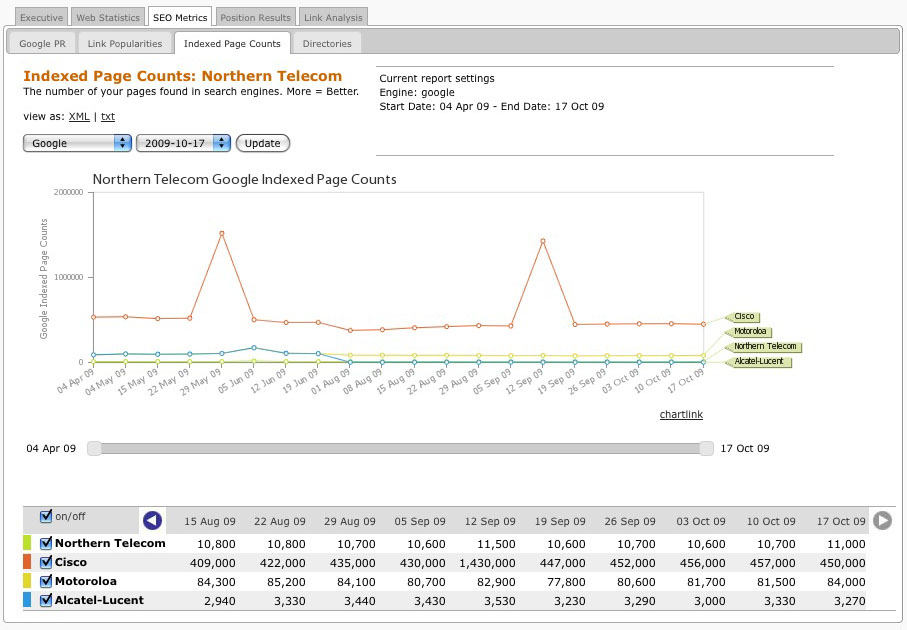Click the Cisco value 450,000

coord(843,563)
